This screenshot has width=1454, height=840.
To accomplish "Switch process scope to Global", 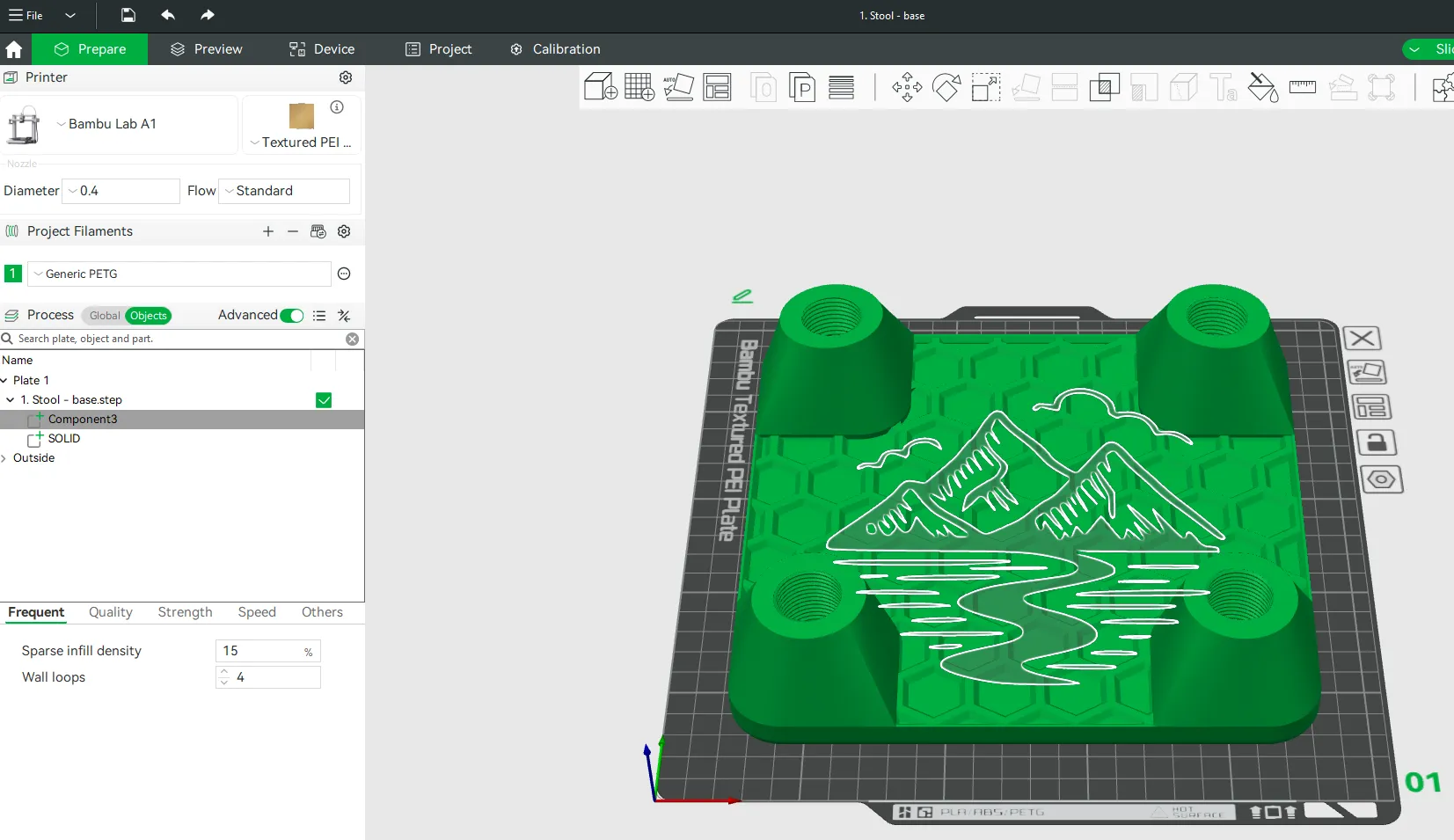I will 105,316.
